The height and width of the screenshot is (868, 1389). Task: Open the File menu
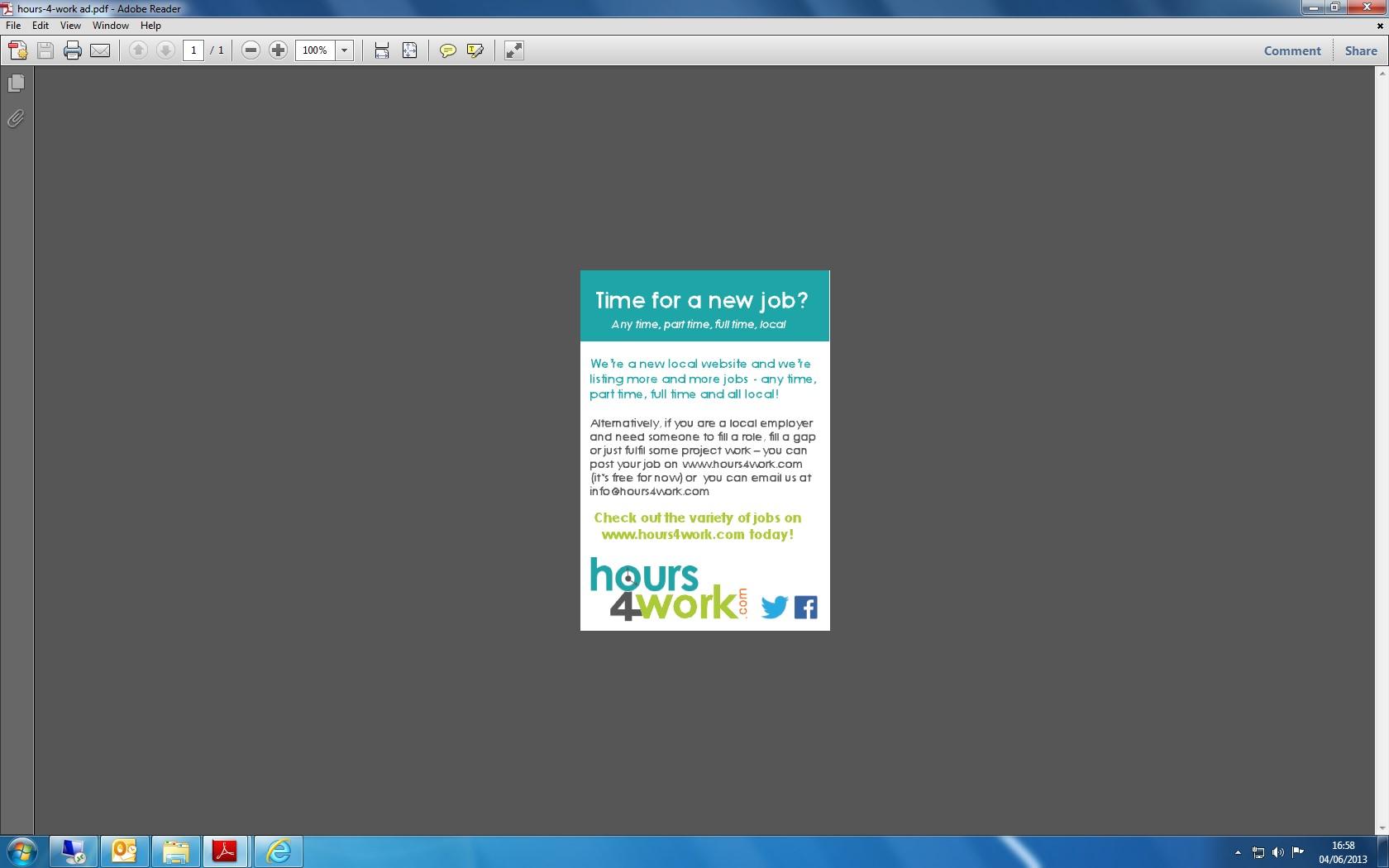click(13, 26)
